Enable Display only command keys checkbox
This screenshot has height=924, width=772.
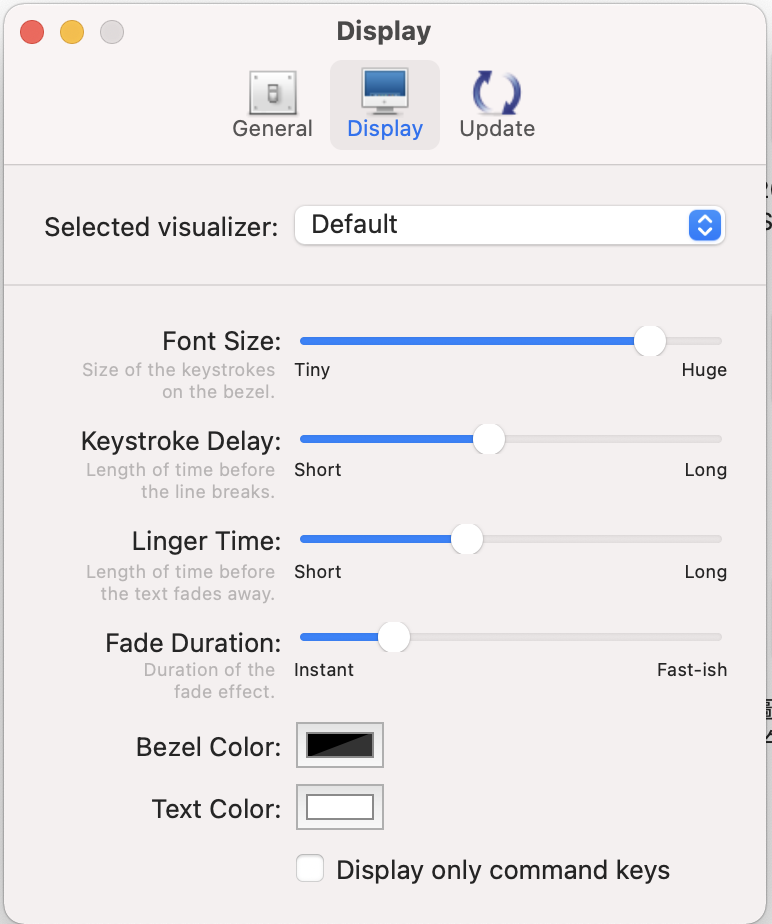click(310, 868)
